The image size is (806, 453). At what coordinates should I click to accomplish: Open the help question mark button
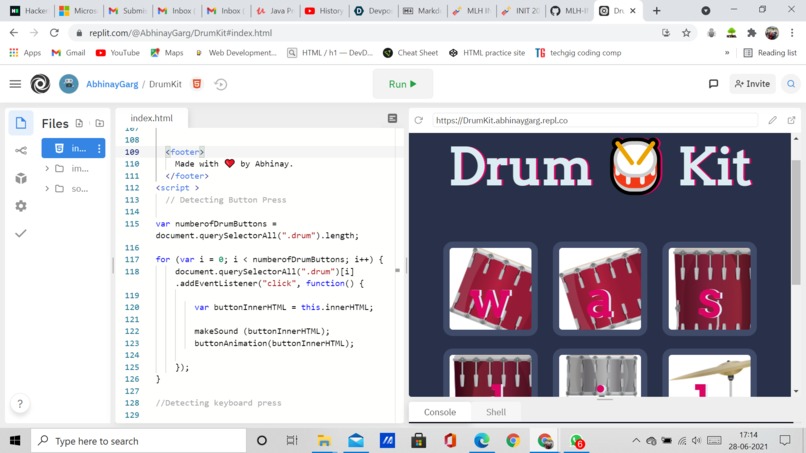coord(20,404)
